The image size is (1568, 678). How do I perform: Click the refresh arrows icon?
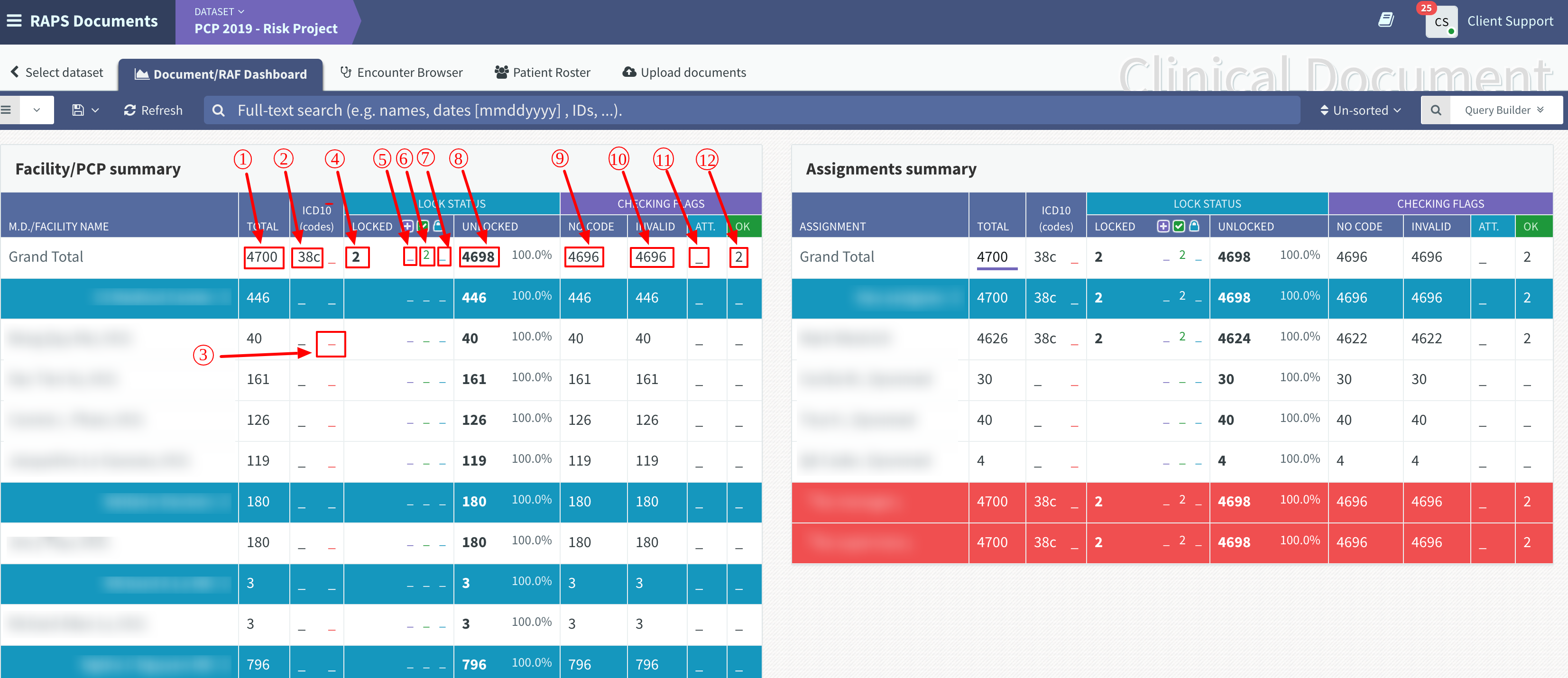click(129, 110)
